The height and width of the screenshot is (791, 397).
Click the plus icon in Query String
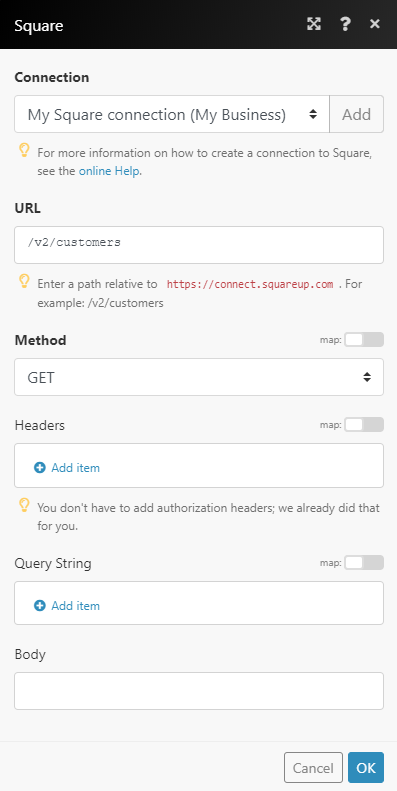(x=39, y=605)
